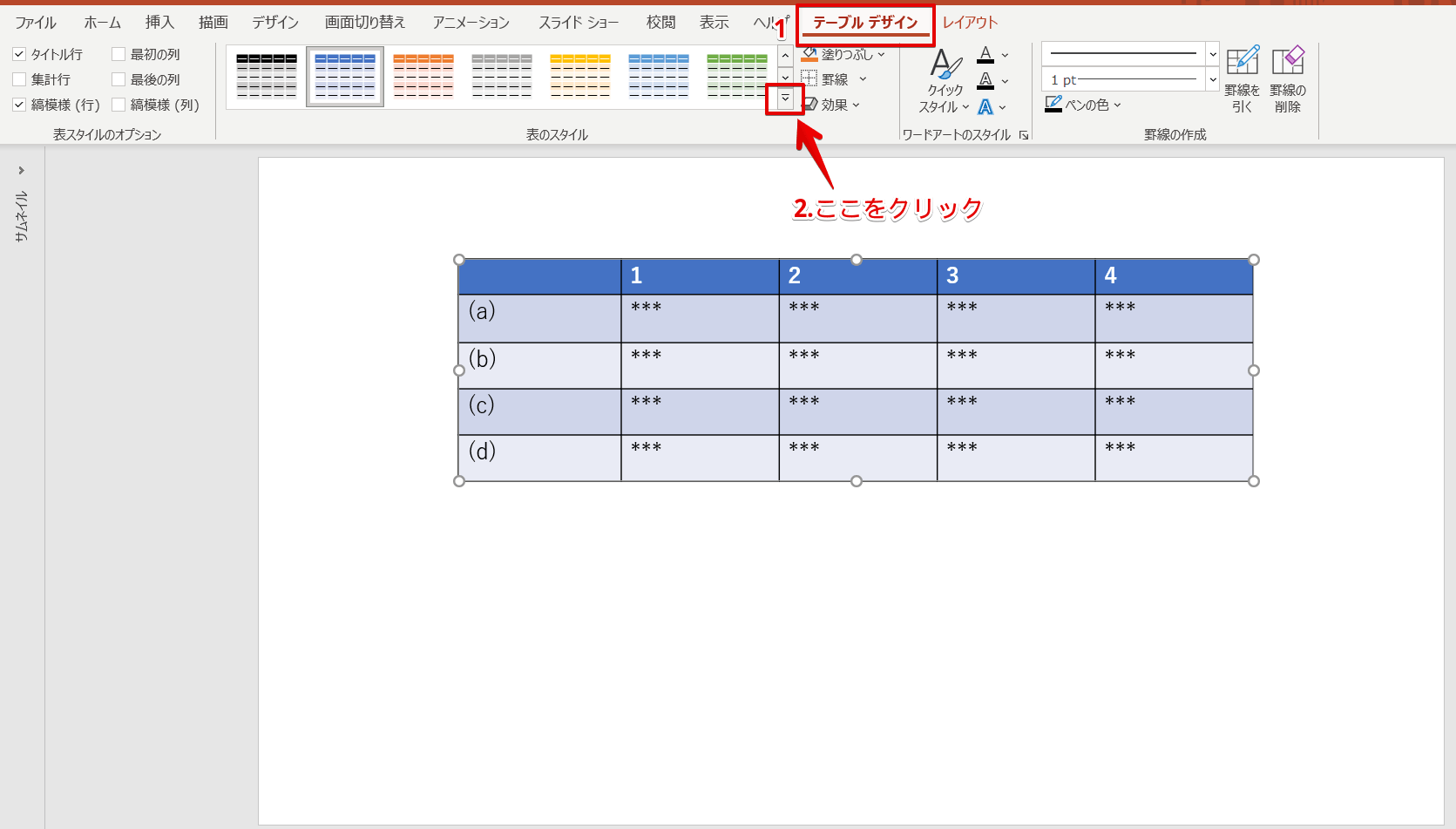Open the クイックスタイル WordArt icon
The height and width of the screenshot is (829, 1456).
coord(945,65)
